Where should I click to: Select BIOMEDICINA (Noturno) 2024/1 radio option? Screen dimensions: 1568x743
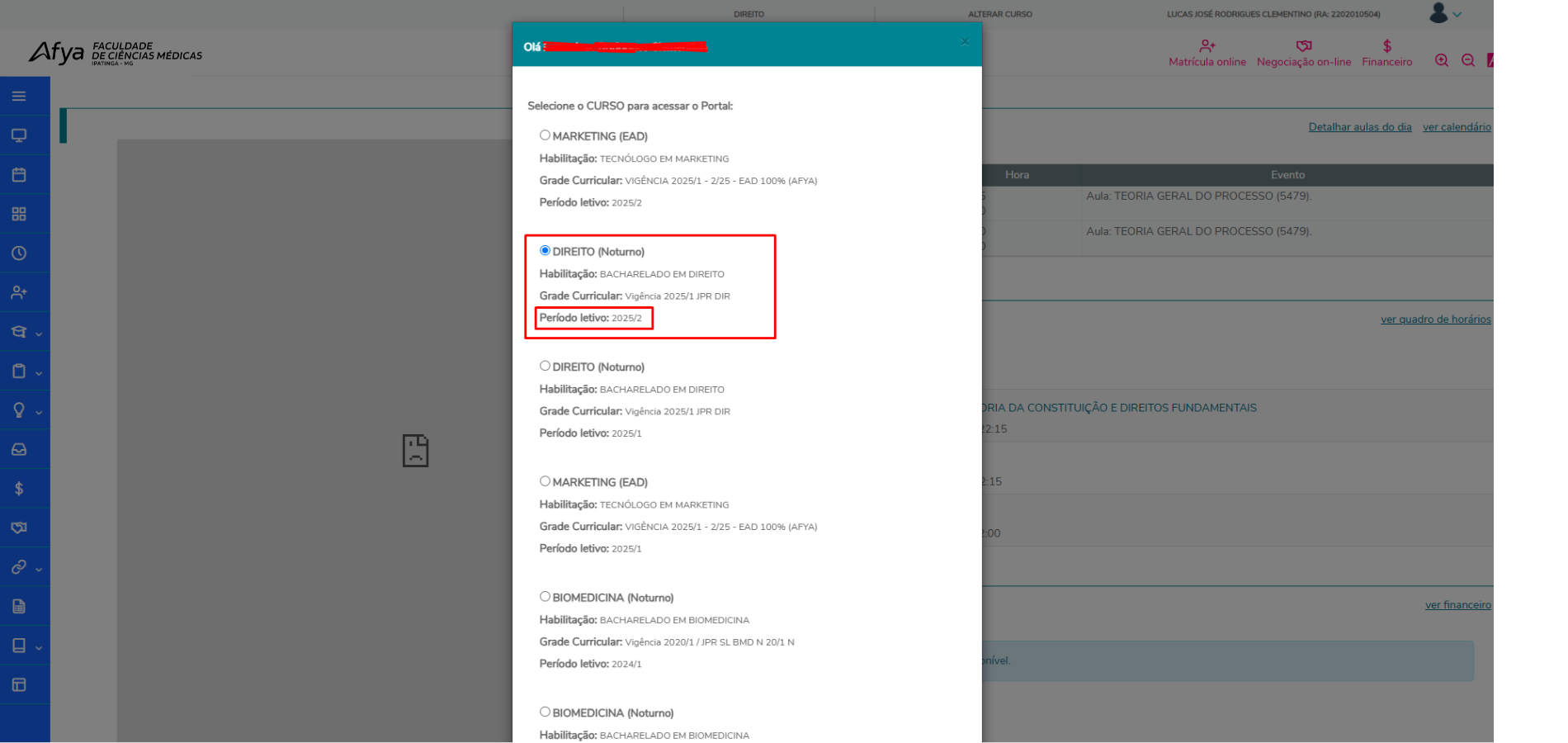(545, 597)
